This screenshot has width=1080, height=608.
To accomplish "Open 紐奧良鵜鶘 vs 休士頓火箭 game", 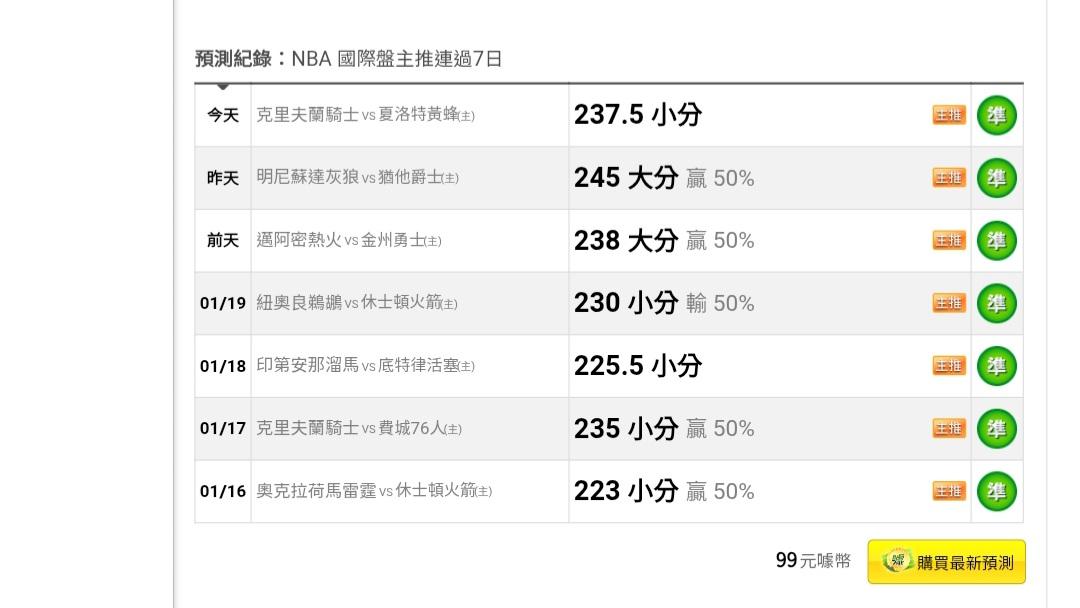I will click(356, 303).
